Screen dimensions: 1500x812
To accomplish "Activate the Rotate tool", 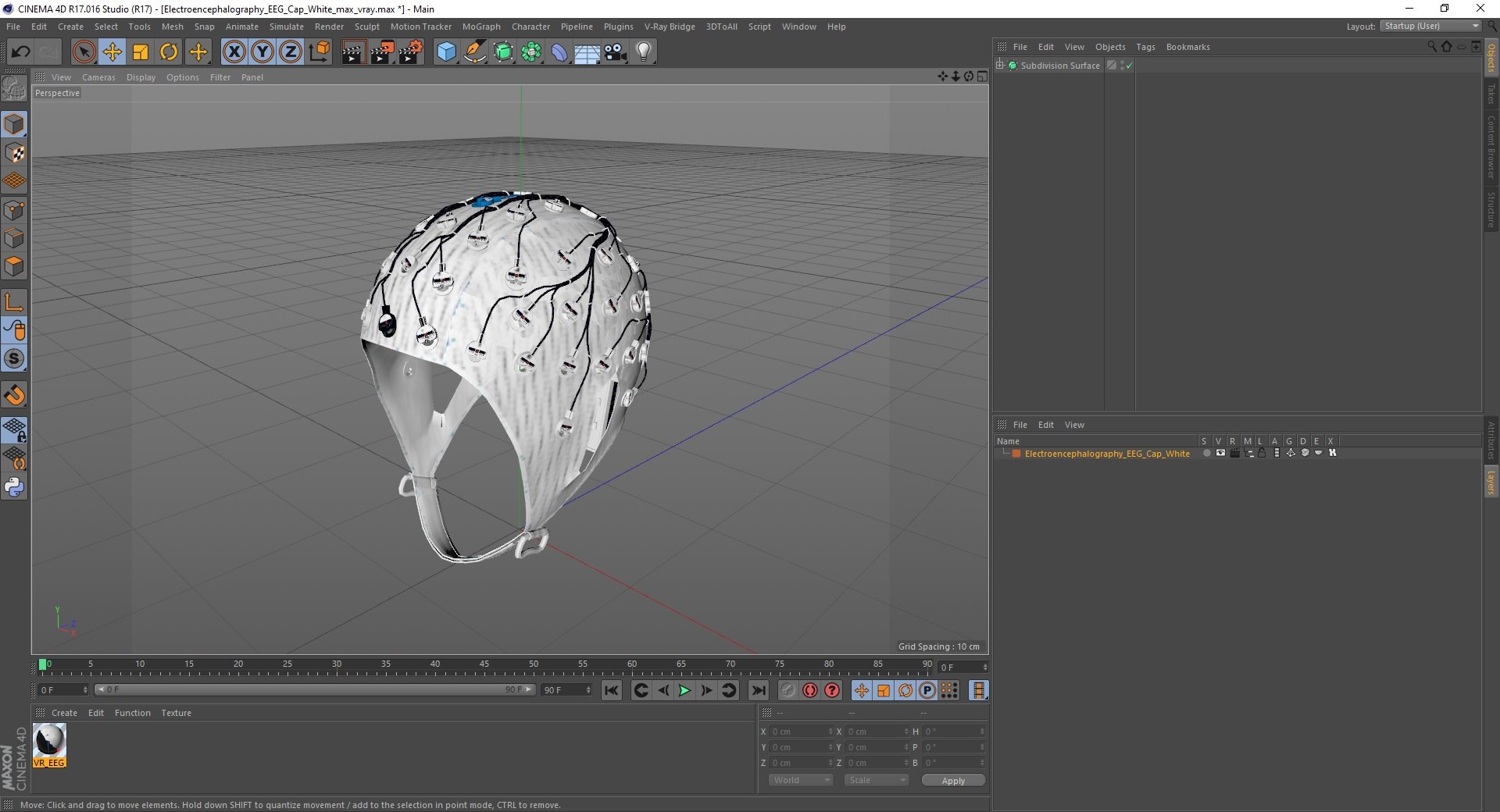I will 169,52.
